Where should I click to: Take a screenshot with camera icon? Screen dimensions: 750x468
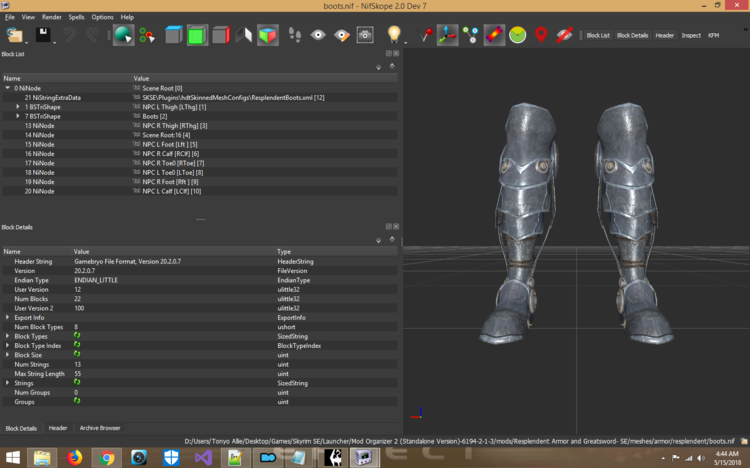pyautogui.click(x=365, y=35)
